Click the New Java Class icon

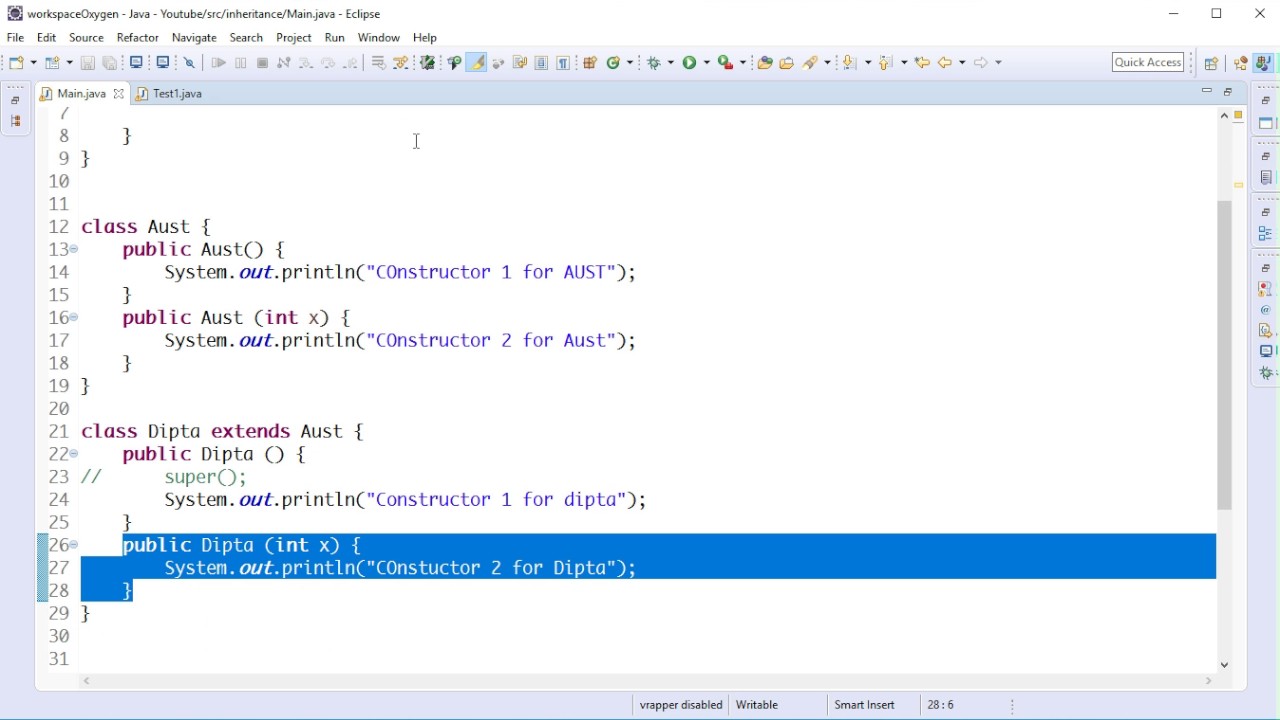click(x=613, y=62)
